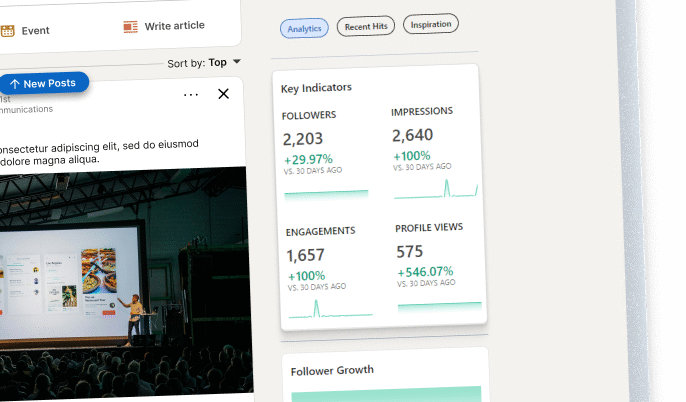Select the Impressions value 2,640
Screen dimensions: 686x402
pos(413,136)
